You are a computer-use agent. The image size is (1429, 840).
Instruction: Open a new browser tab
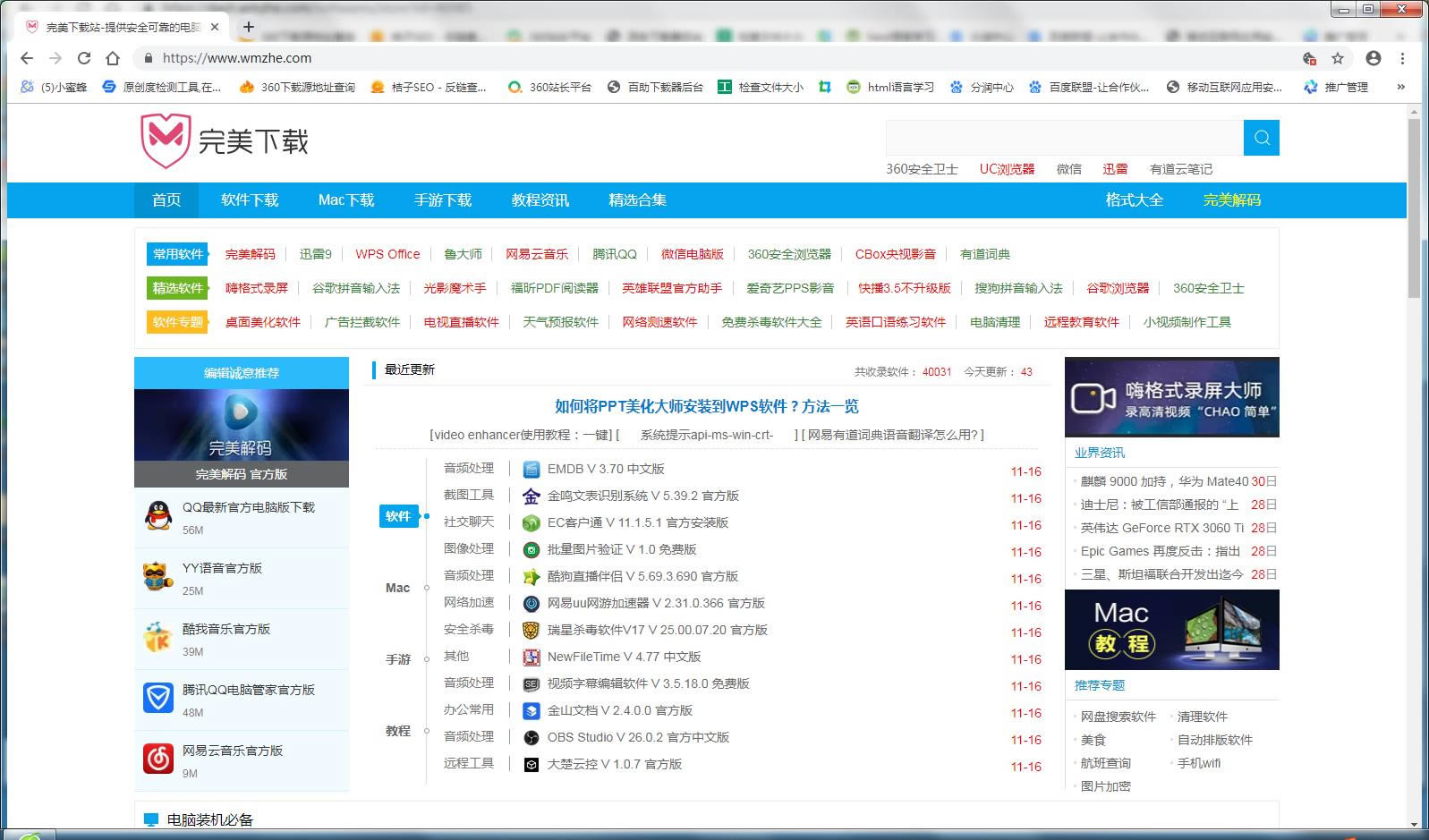click(x=249, y=27)
